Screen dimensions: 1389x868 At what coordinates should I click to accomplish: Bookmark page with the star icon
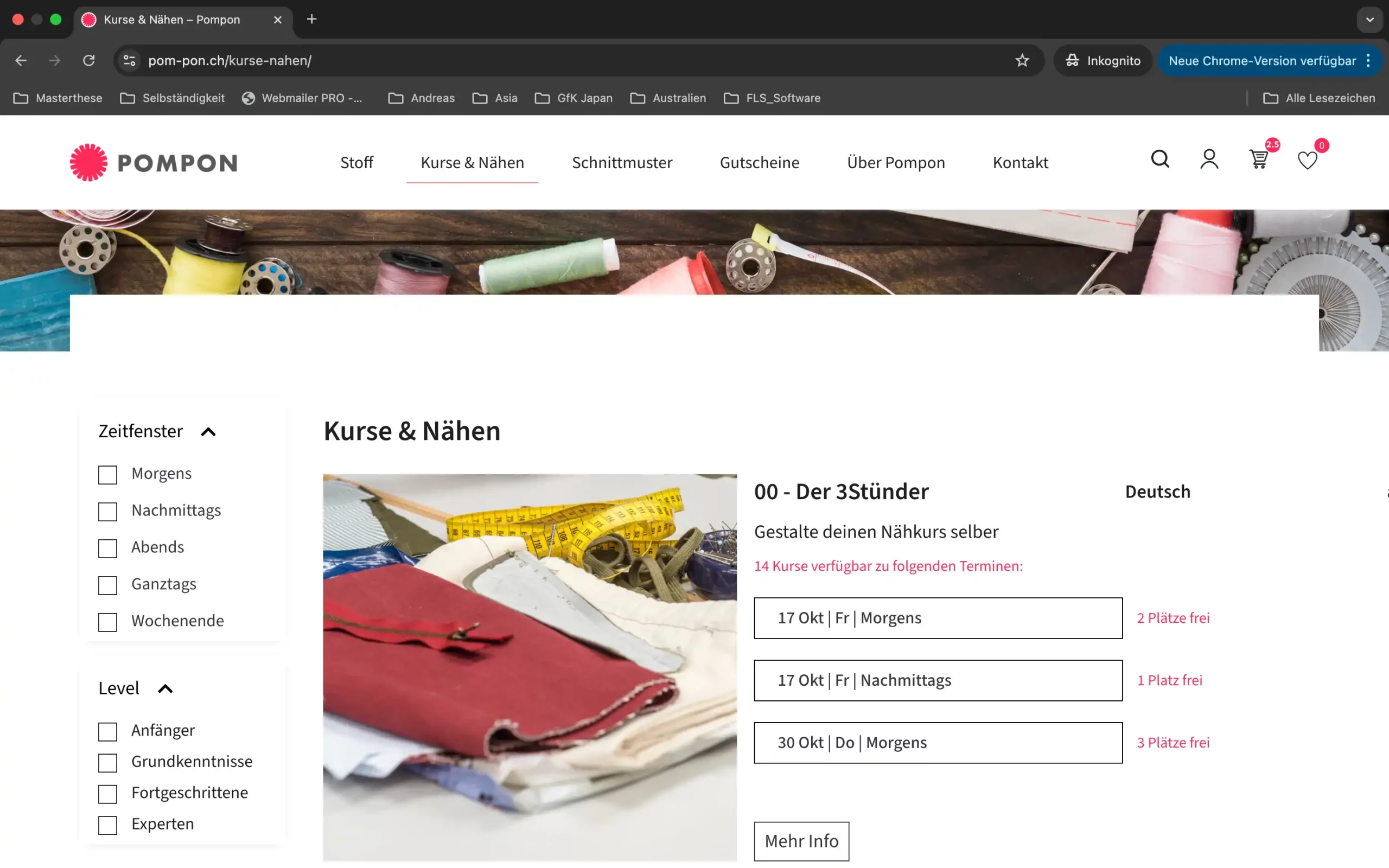coord(1022,60)
